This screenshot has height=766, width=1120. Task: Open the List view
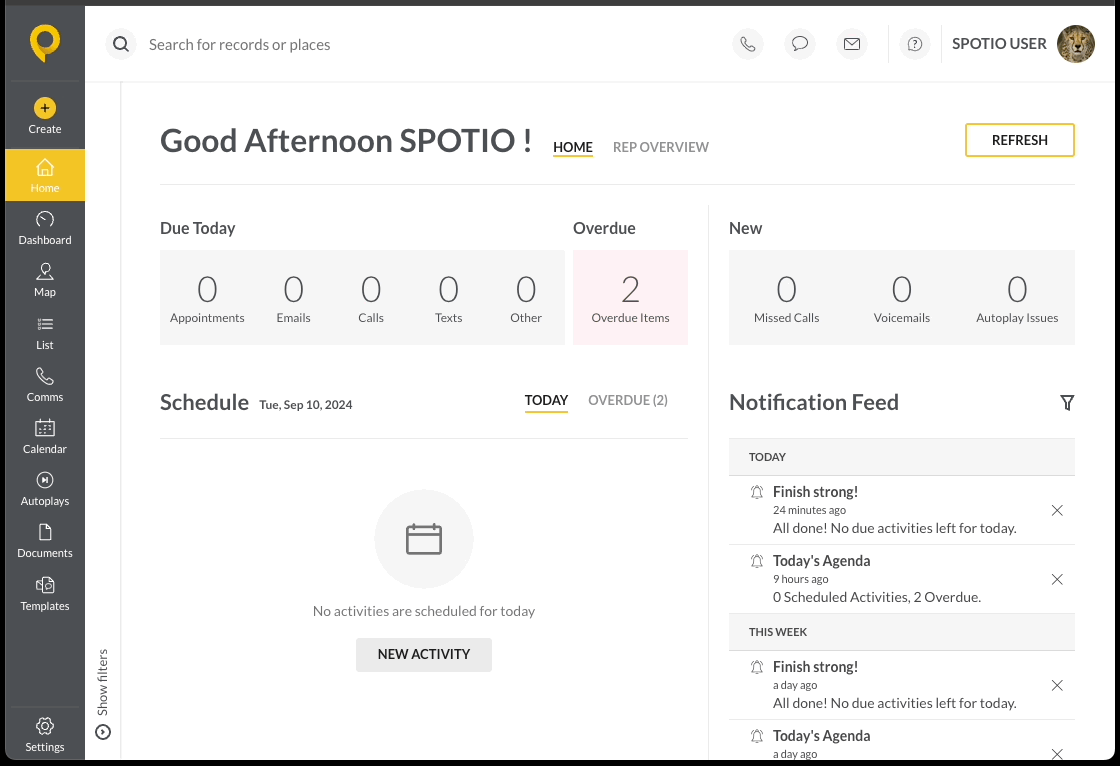point(44,333)
